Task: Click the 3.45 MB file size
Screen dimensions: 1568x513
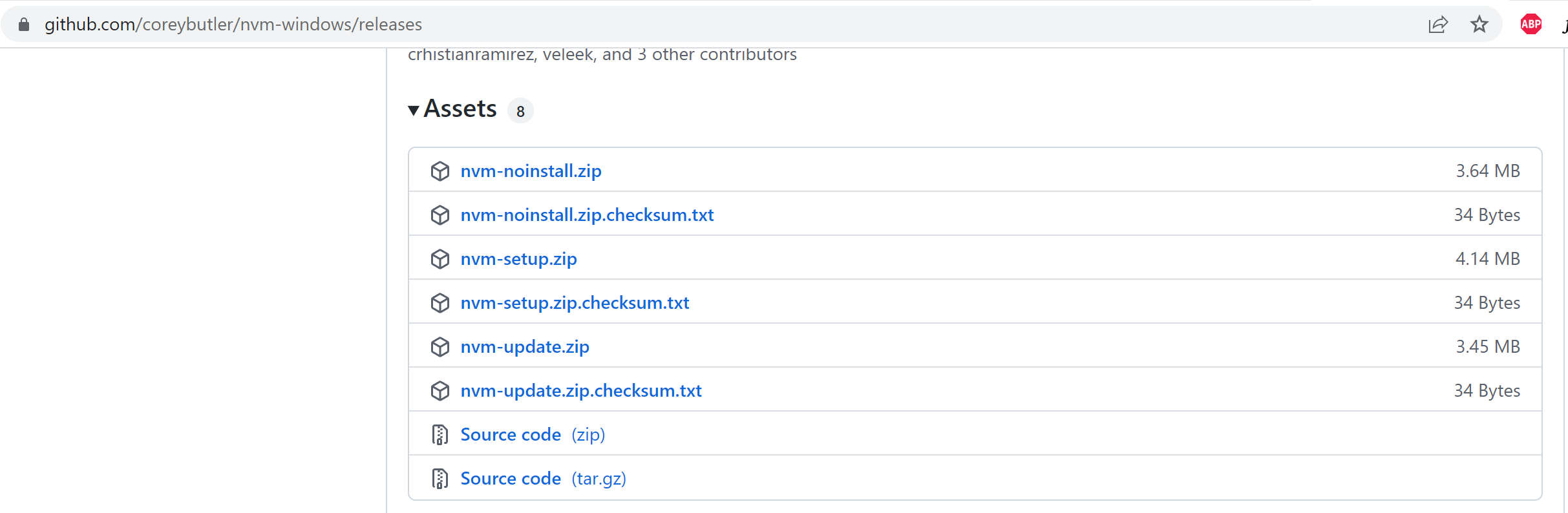Action: tap(1488, 347)
